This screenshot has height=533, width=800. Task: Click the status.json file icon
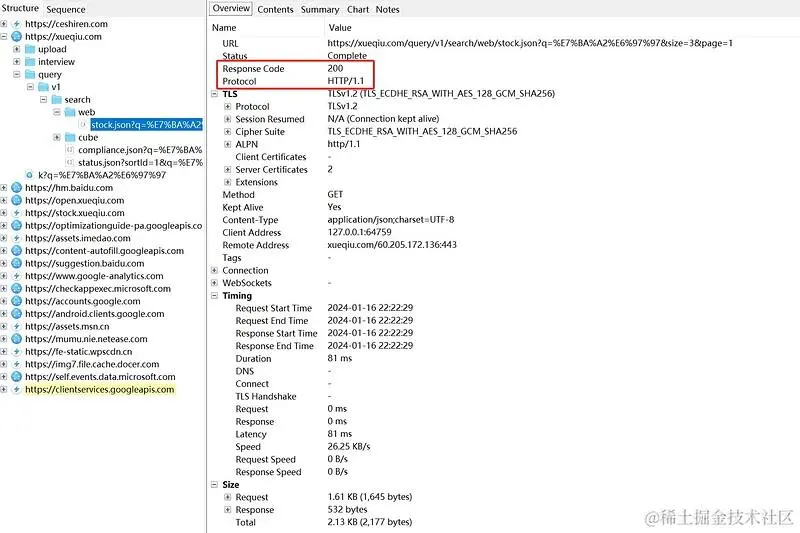point(70,162)
